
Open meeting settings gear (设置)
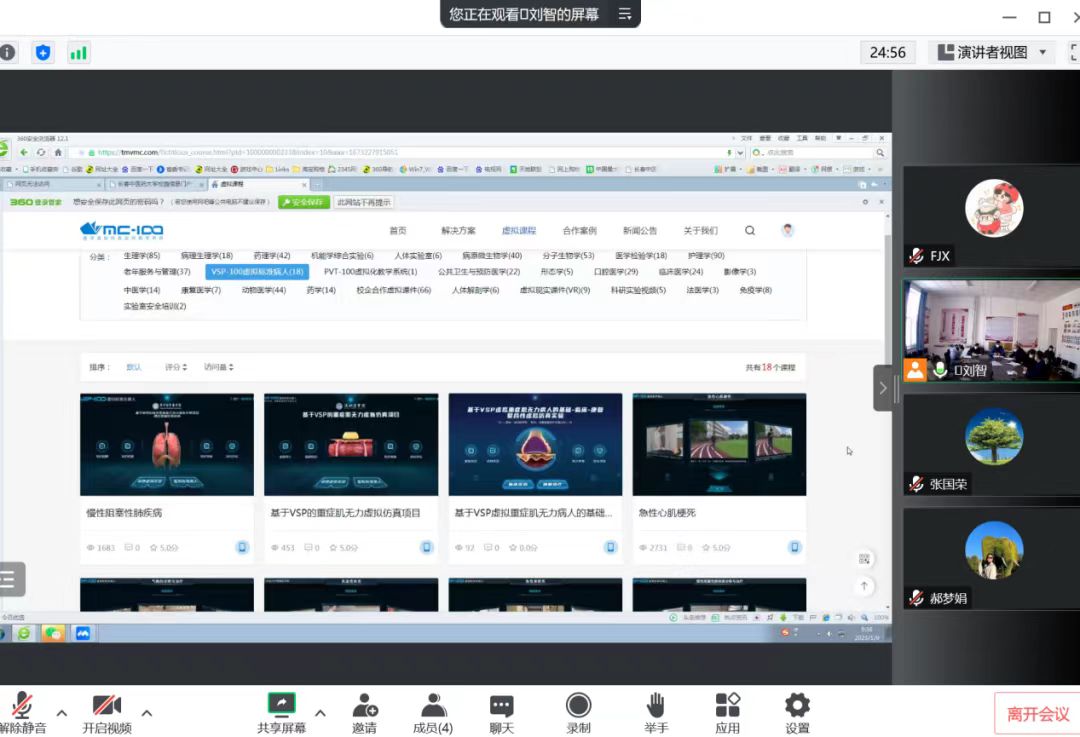click(797, 706)
